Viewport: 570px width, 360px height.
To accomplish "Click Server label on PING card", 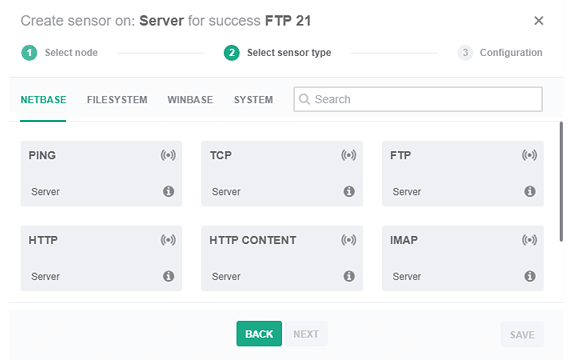I will tap(45, 192).
